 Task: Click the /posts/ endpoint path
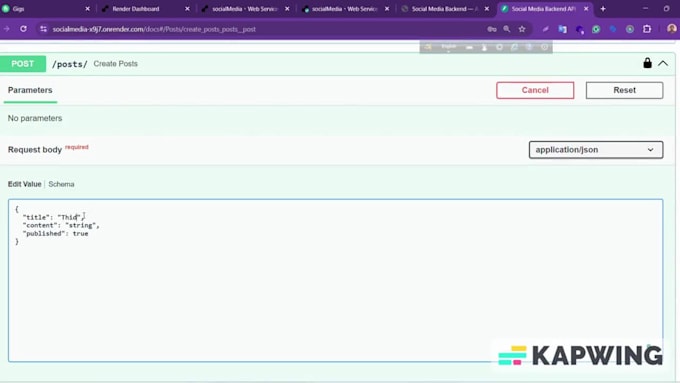click(69, 64)
